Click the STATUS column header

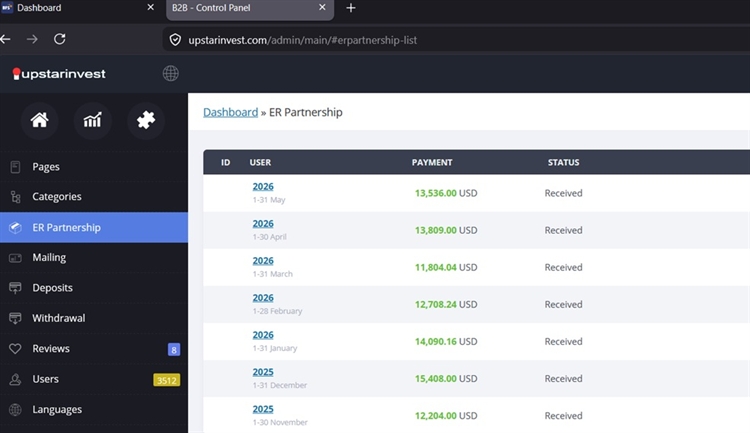[563, 163]
